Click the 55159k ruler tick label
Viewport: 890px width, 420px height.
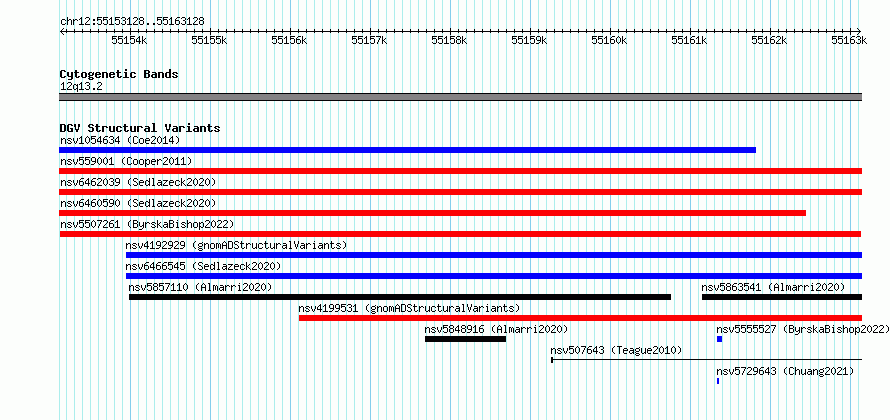tap(530, 41)
